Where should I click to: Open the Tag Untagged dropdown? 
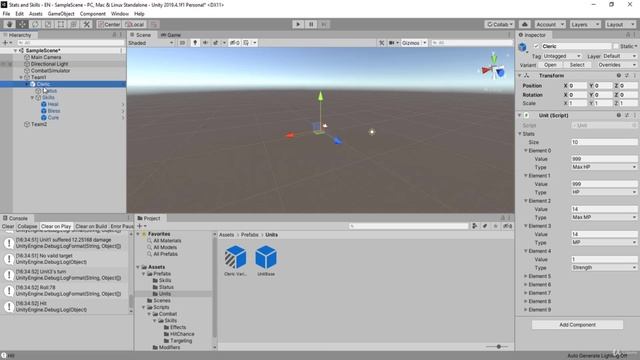click(x=562, y=56)
